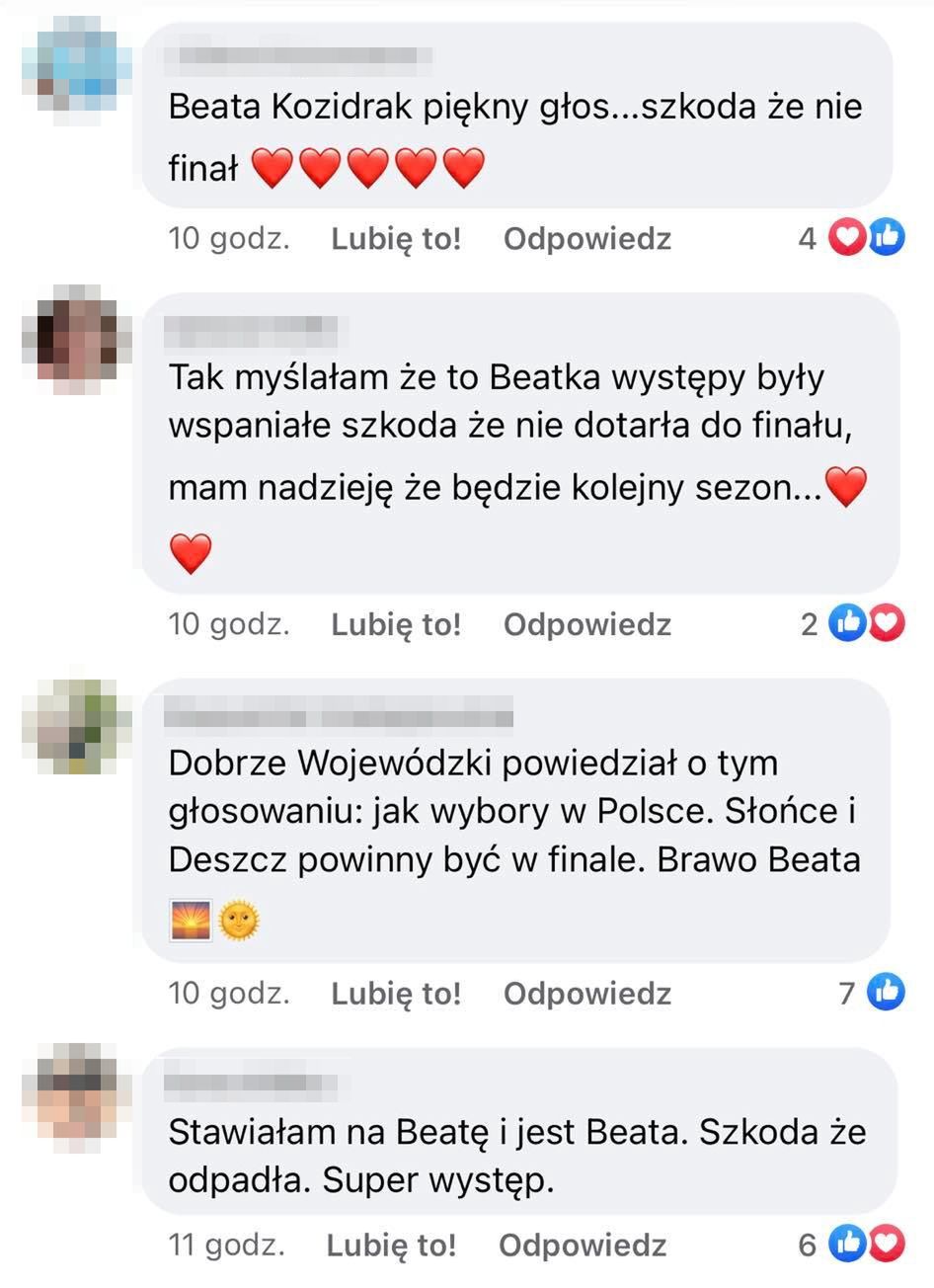Reply to the comment about kolejny sezon

587,624
